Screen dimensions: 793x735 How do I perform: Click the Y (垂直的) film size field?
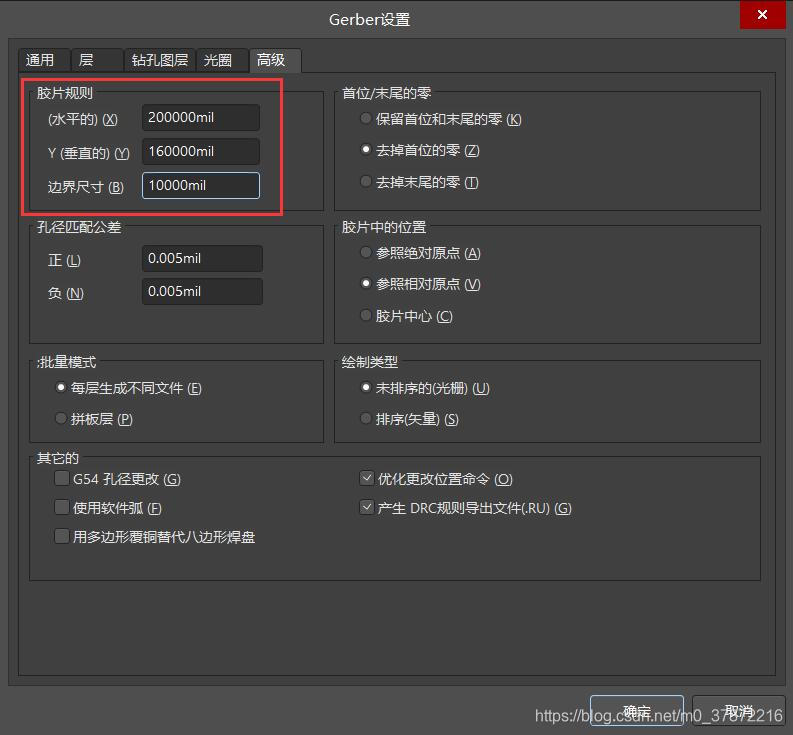[x=201, y=151]
